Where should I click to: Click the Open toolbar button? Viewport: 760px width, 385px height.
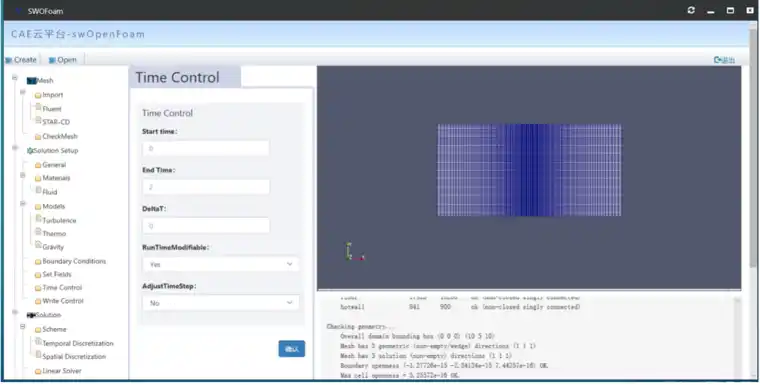tap(63, 60)
